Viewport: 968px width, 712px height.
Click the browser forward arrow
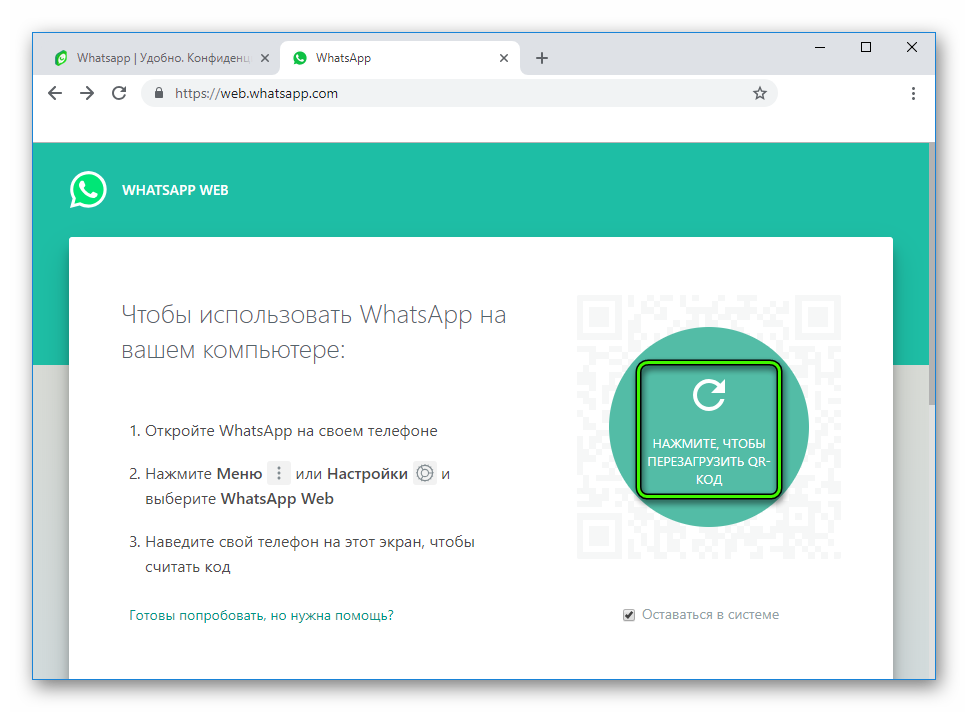[x=87, y=93]
